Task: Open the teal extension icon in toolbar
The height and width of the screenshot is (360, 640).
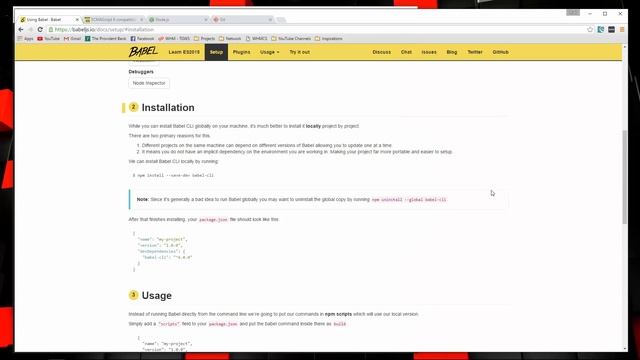Action: click(x=601, y=29)
